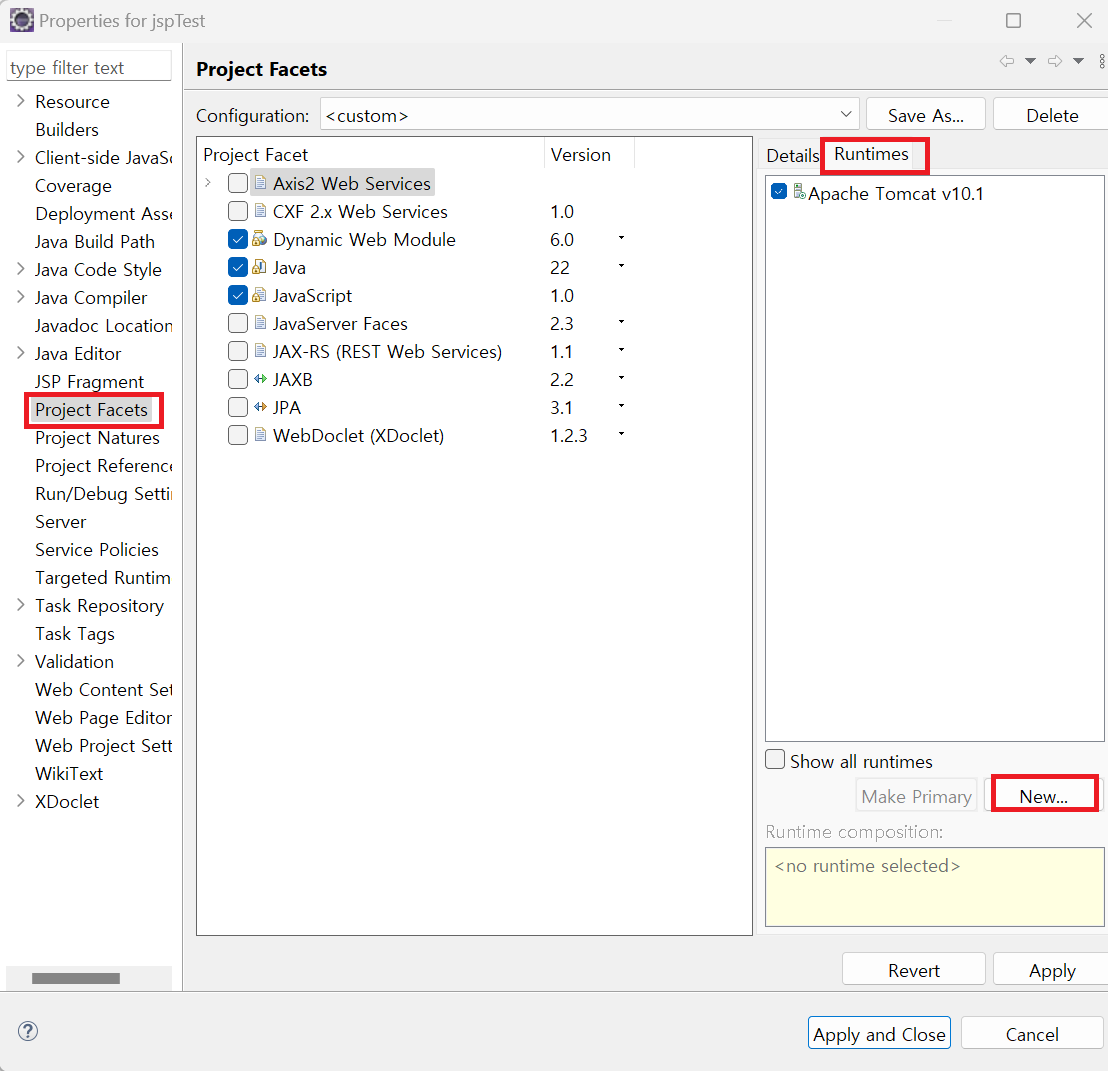Viewport: 1108px width, 1071px height.
Task: Open WebDoclet version dropdown arrow
Action: 621,434
